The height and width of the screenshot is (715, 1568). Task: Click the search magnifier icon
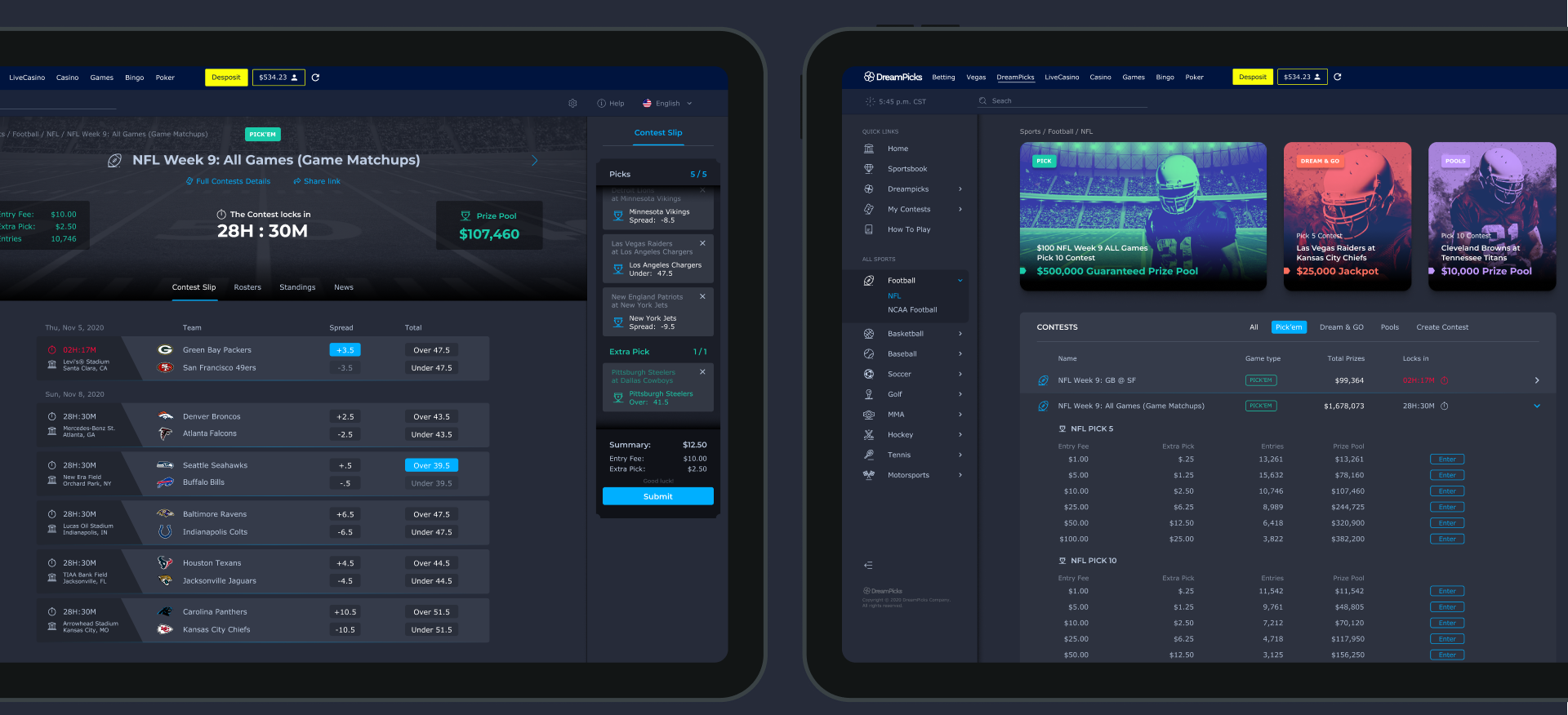[x=982, y=101]
